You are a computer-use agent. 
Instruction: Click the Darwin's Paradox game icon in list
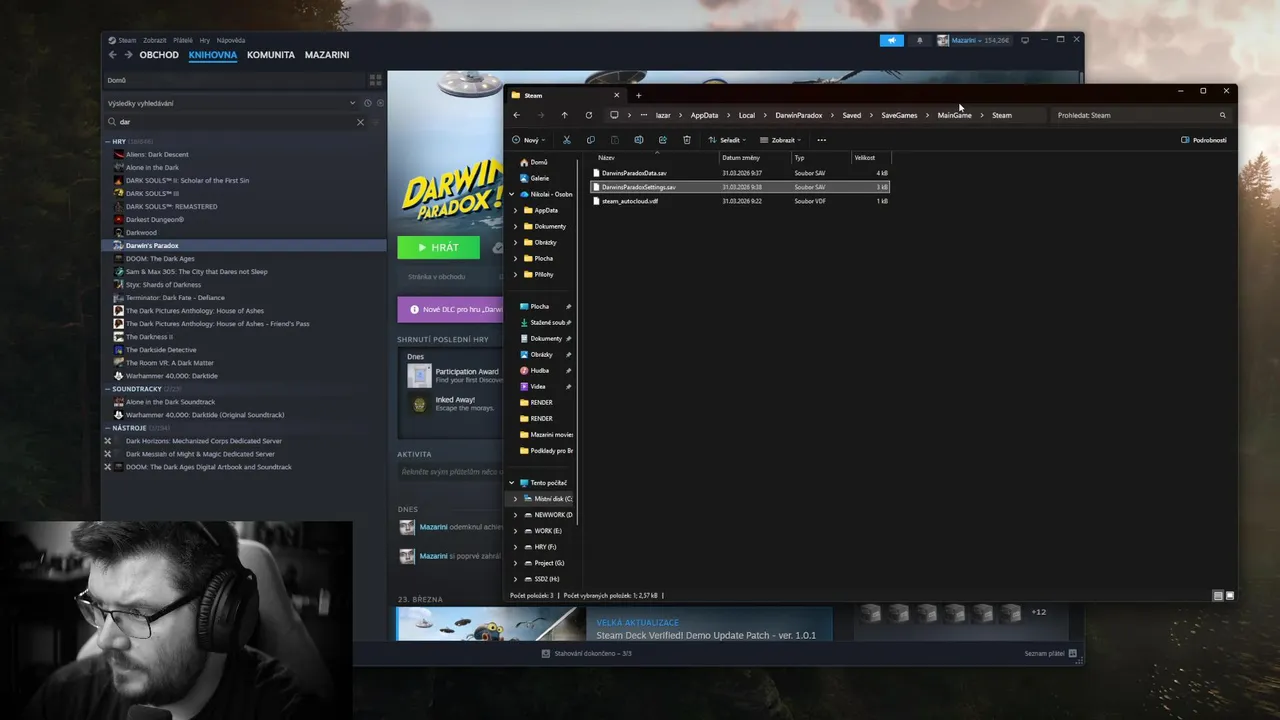(119, 245)
